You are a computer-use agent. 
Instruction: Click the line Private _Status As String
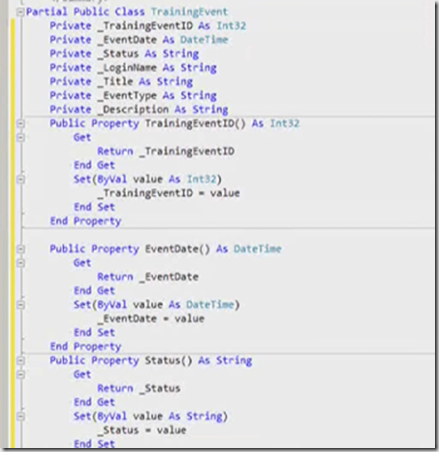point(124,54)
